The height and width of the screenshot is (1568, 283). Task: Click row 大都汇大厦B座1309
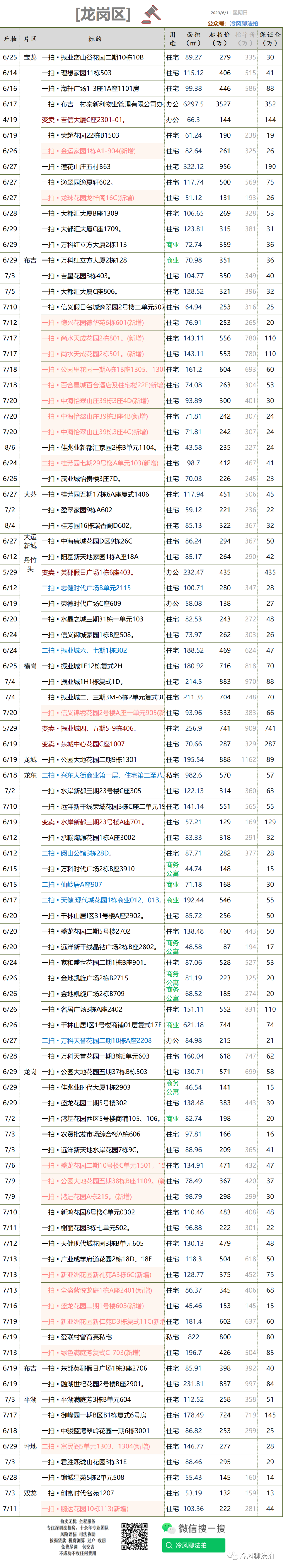(141, 213)
